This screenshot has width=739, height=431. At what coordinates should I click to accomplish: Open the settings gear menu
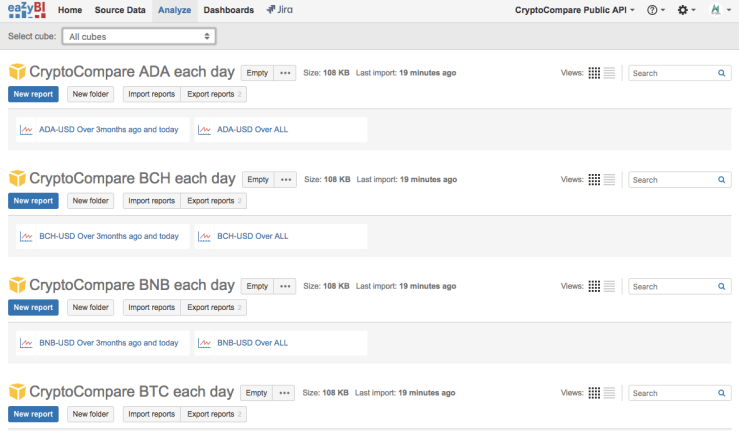[686, 10]
